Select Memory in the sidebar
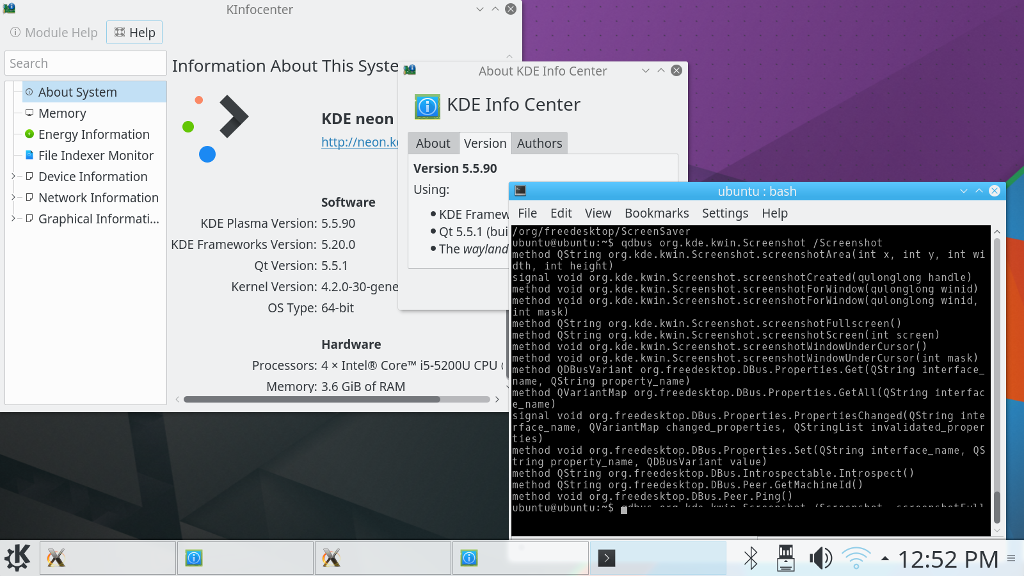The width and height of the screenshot is (1024, 576). coord(62,113)
